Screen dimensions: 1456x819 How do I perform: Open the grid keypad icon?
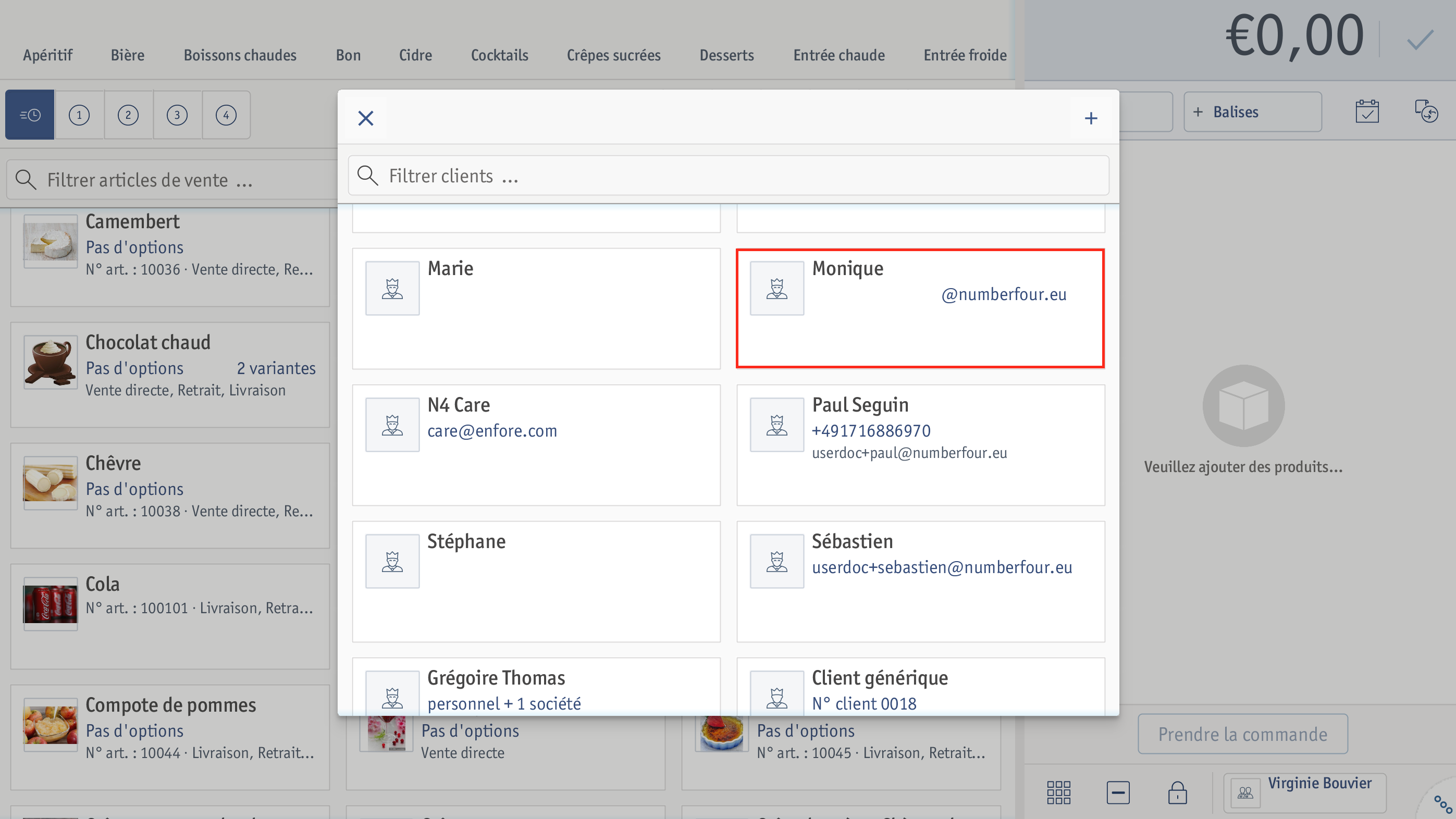click(x=1058, y=792)
